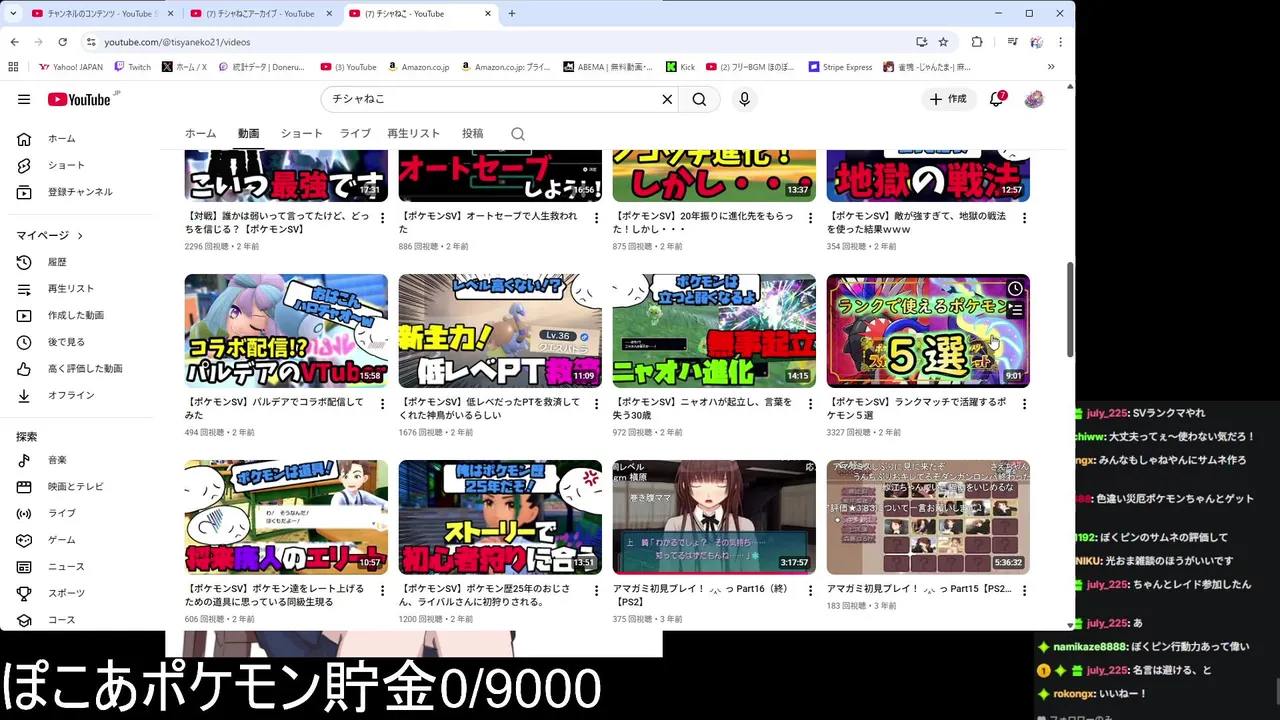Open the notifications bell
Screen dimensions: 1280x720
coord(996,99)
